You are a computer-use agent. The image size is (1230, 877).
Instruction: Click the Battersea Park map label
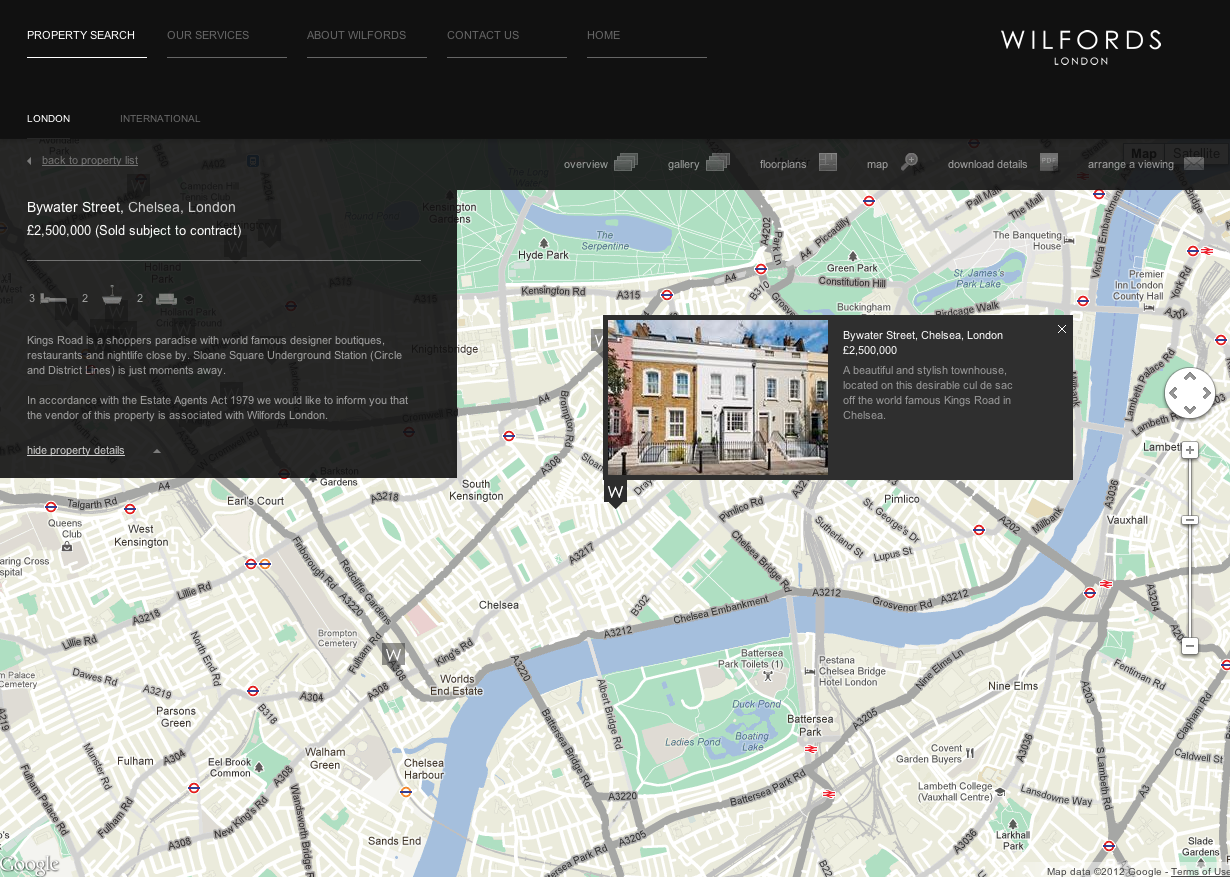[x=810, y=725]
